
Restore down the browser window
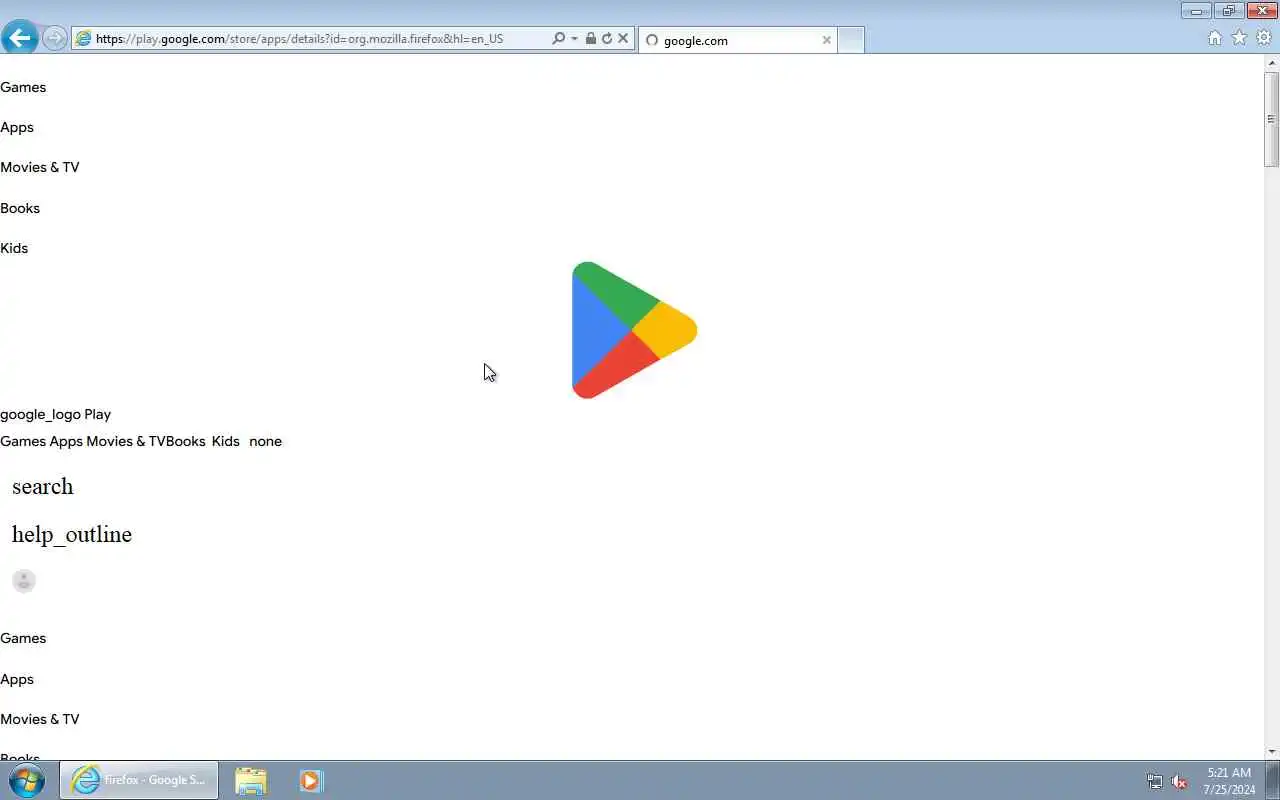click(x=1229, y=11)
